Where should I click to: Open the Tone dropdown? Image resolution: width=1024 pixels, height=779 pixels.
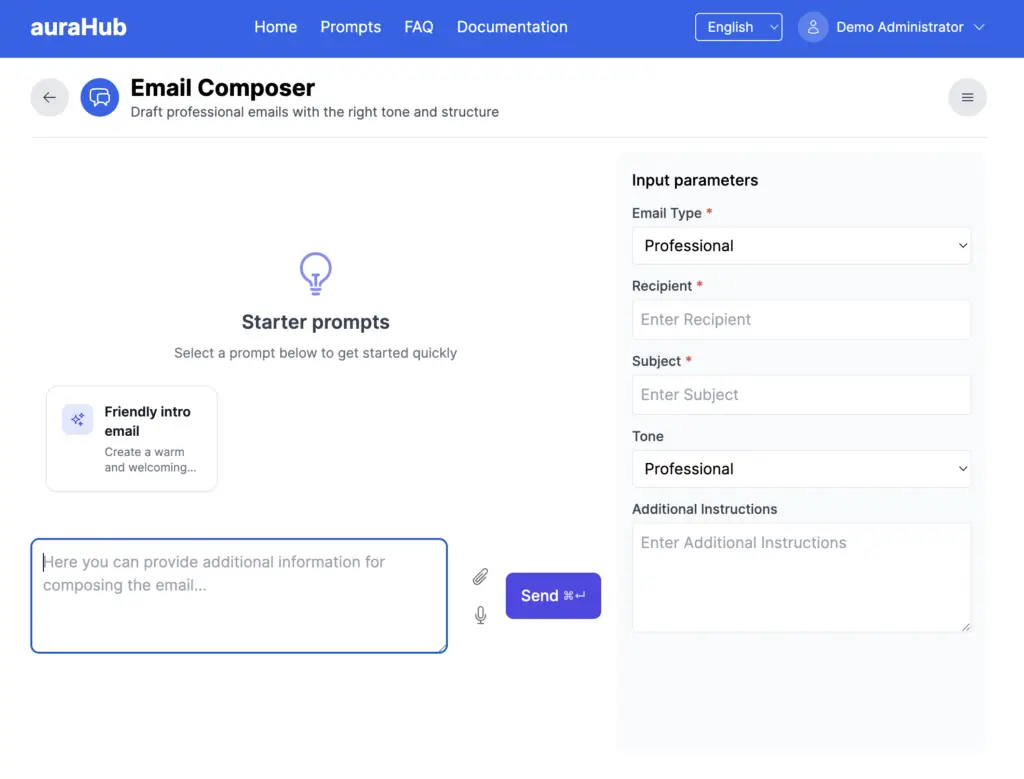pos(801,468)
